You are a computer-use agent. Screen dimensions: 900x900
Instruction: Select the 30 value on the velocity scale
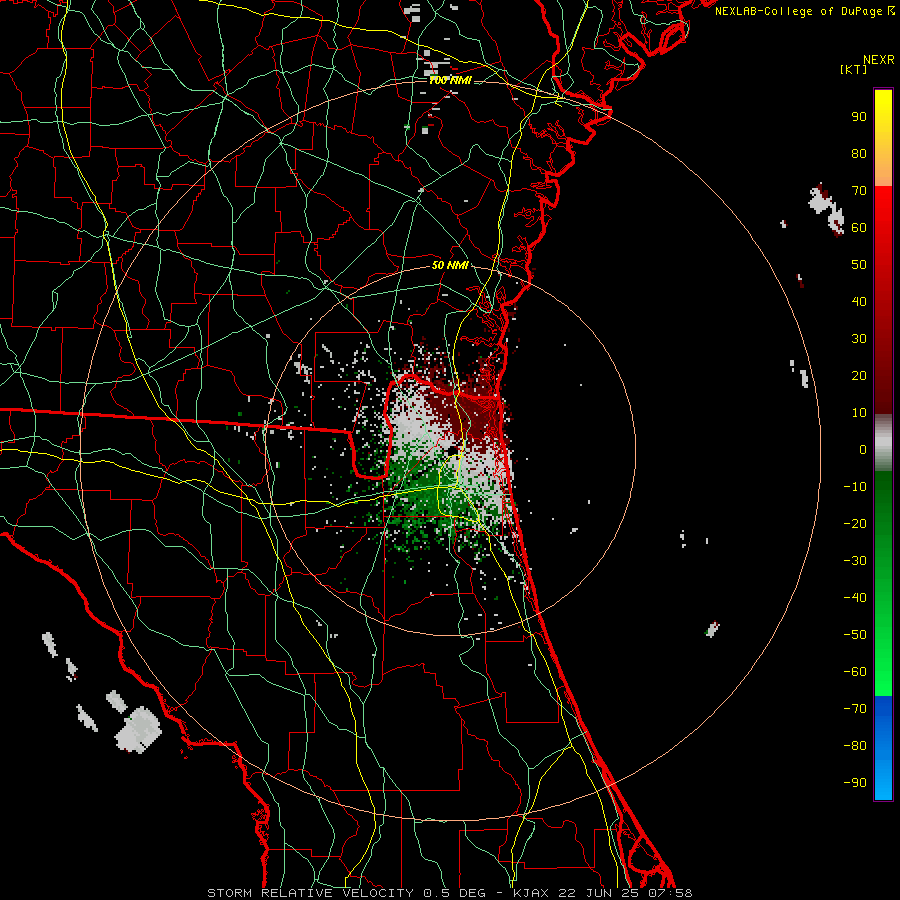pos(859,339)
